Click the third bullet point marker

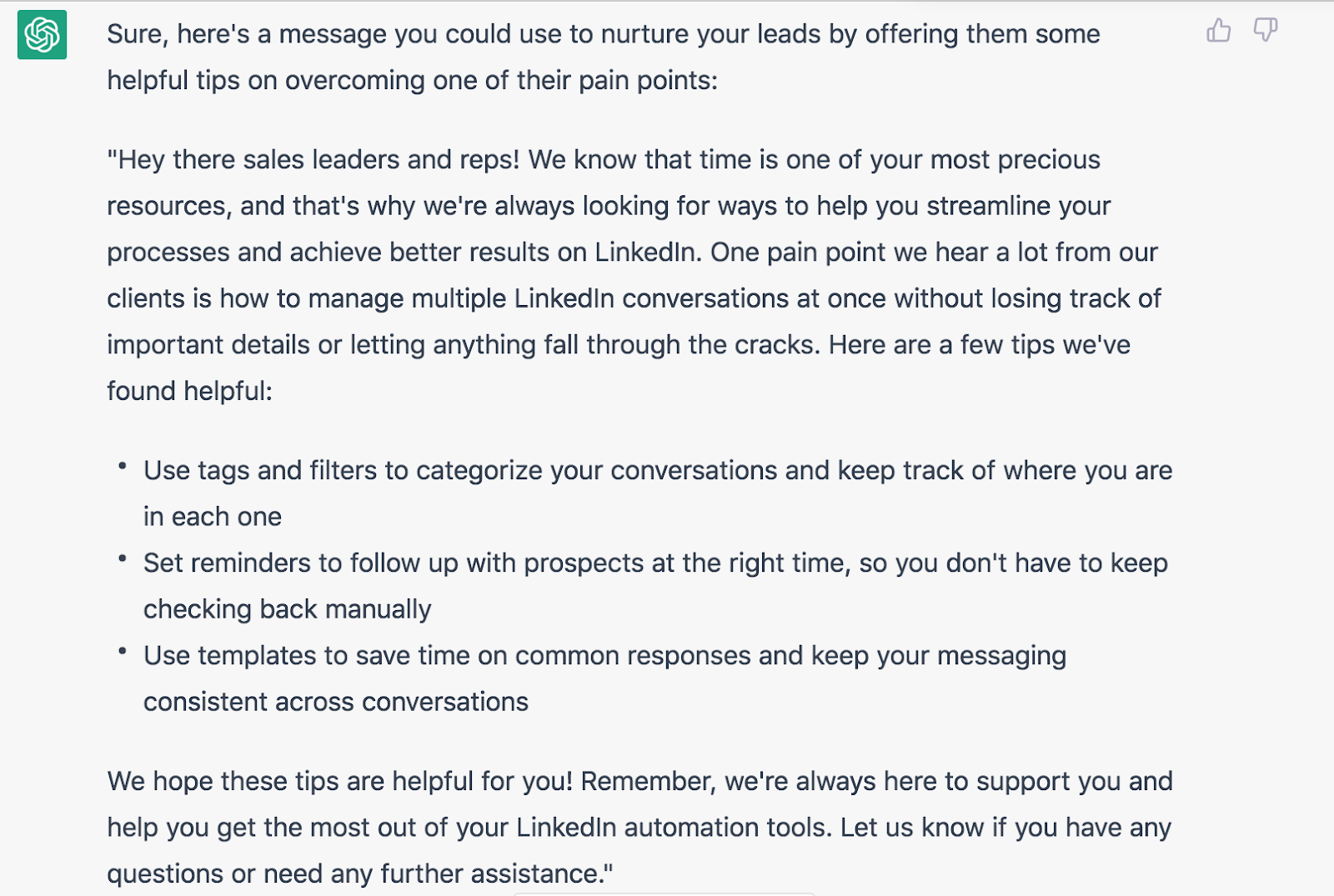123,651
